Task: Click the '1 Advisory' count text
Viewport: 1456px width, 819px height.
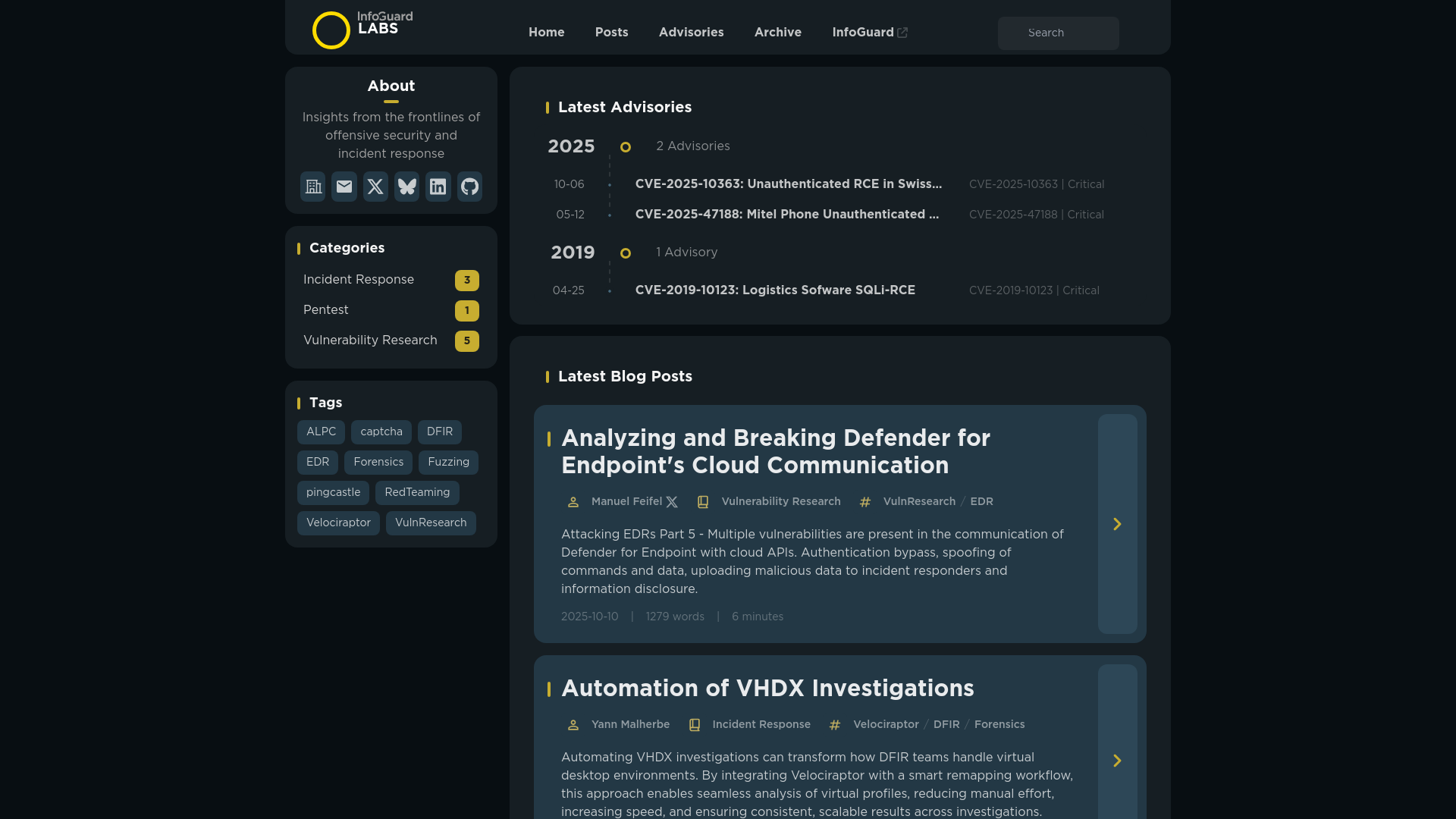Action: (x=686, y=253)
